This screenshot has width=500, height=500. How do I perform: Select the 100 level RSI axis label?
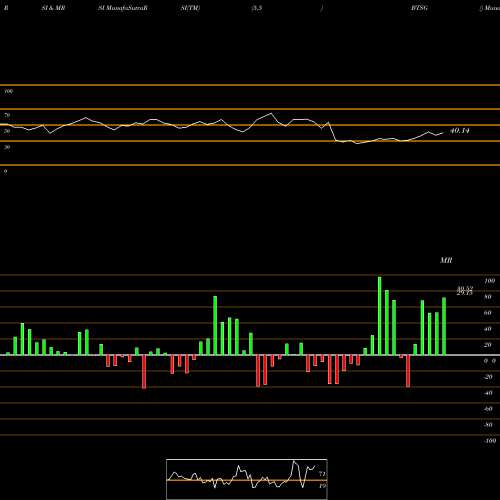point(9,91)
